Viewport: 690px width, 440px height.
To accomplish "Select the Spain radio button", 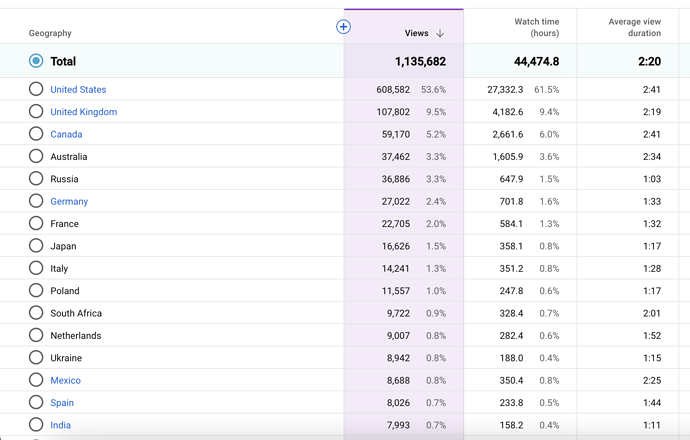I will click(36, 402).
